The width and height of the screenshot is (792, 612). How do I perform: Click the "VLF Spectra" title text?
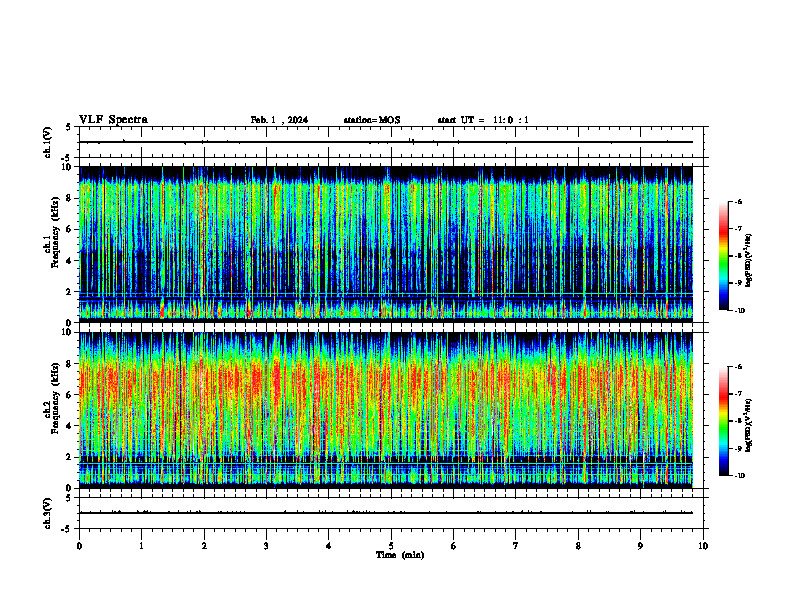tap(113, 120)
